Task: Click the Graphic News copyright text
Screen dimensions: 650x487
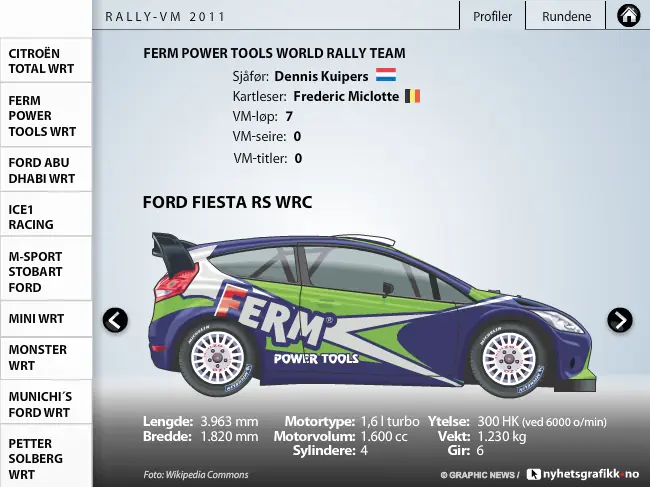Action: 480,475
